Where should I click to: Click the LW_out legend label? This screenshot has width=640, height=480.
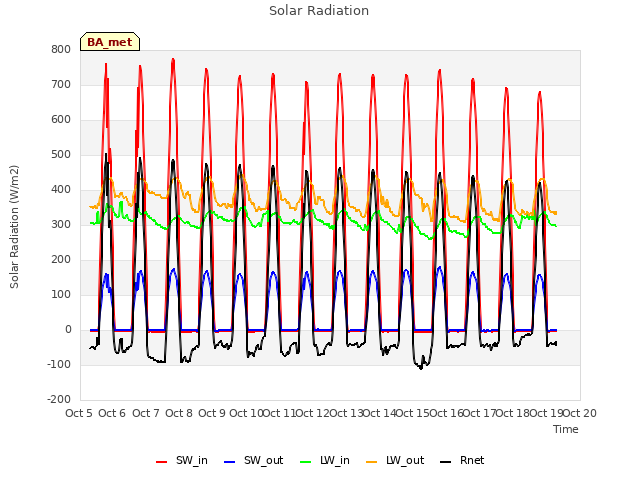click(405, 460)
